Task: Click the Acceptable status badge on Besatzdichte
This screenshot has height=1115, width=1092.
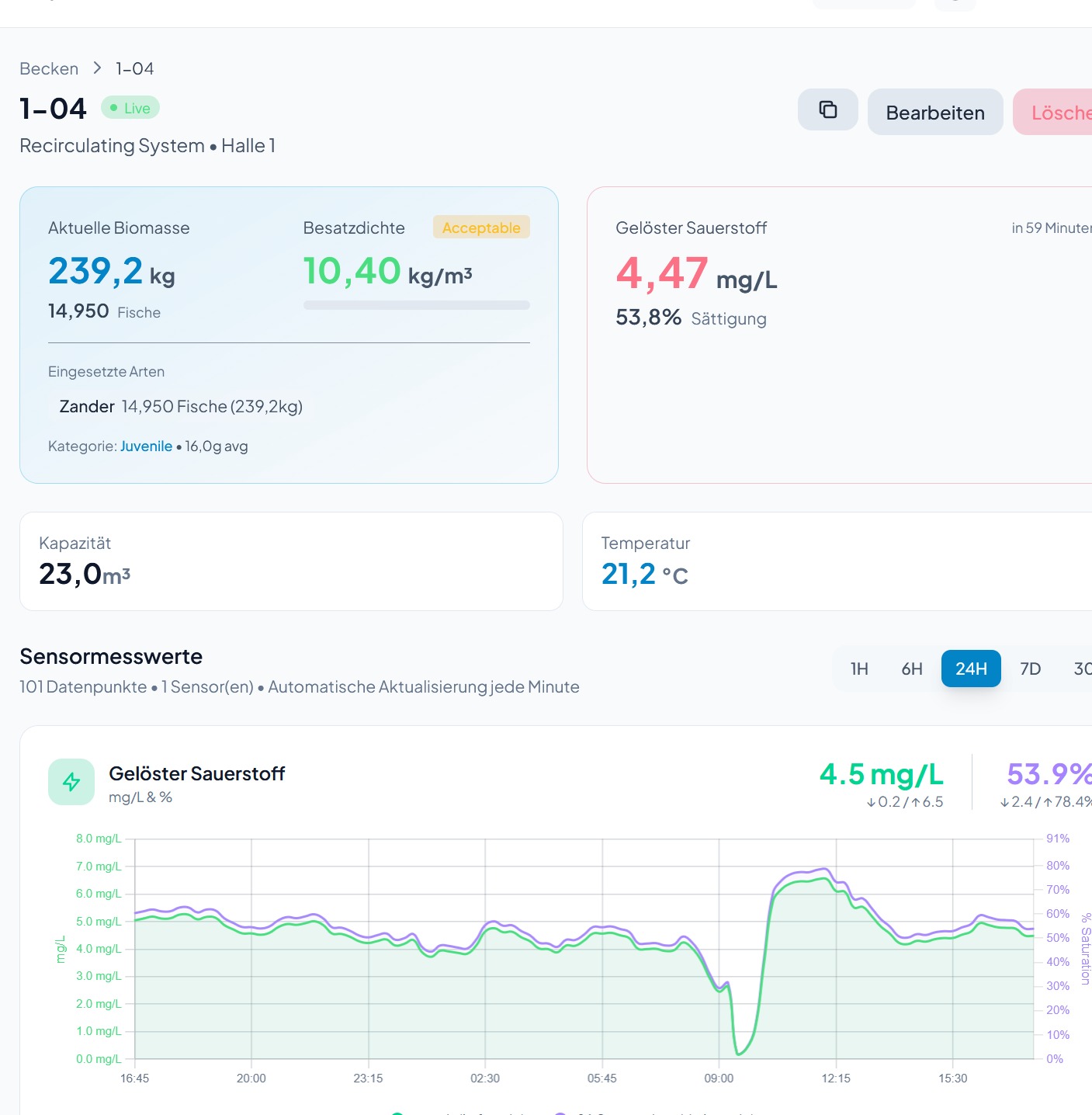Action: (x=481, y=228)
